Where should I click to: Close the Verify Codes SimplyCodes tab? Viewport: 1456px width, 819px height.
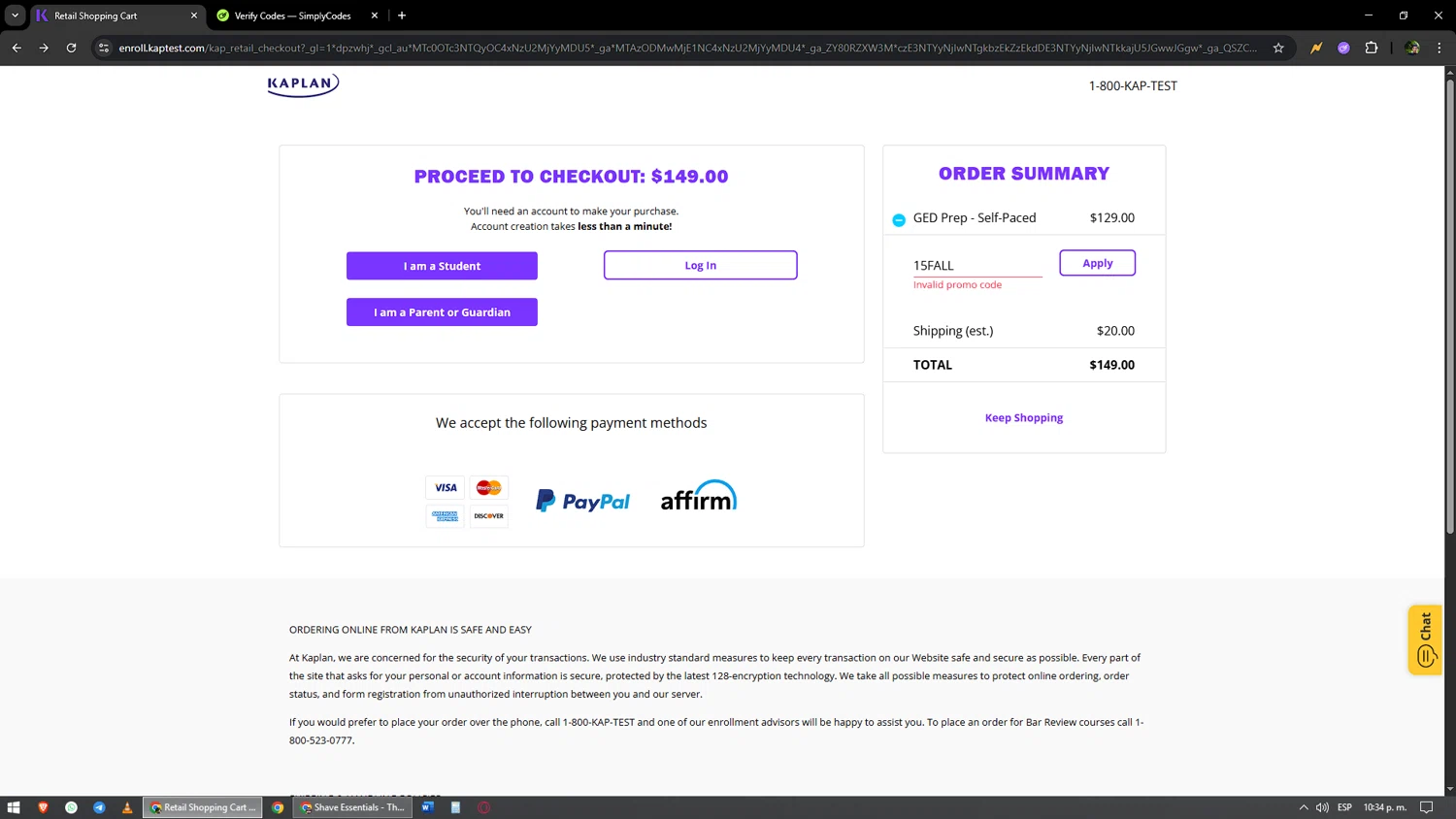click(x=375, y=16)
